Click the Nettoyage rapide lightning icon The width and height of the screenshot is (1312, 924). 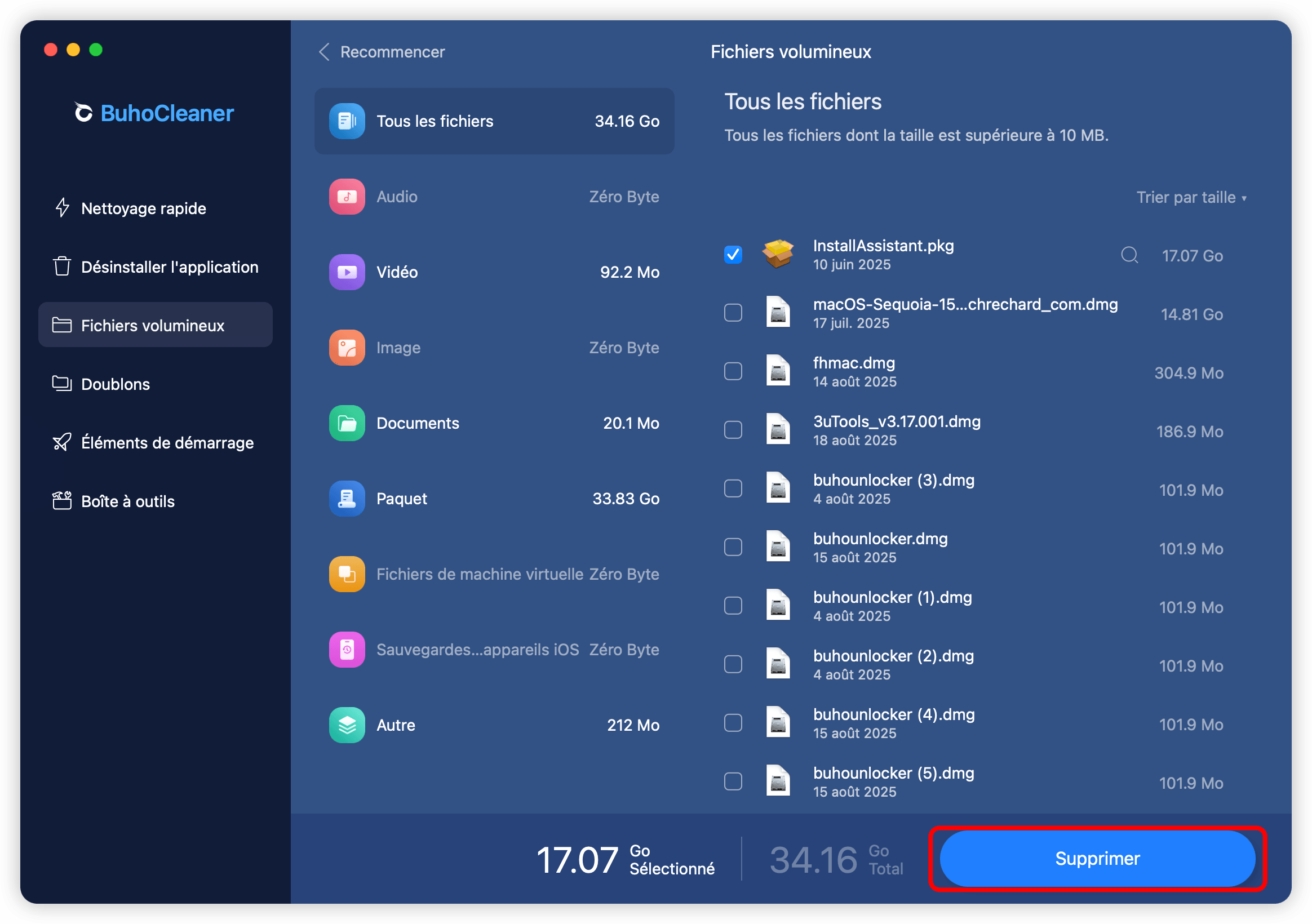click(x=63, y=208)
